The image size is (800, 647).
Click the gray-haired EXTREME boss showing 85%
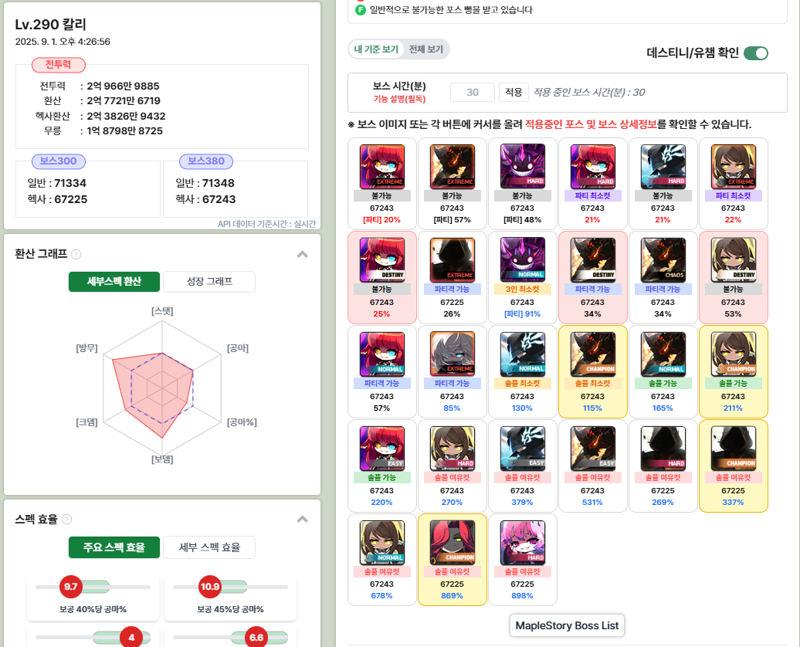[x=452, y=354]
